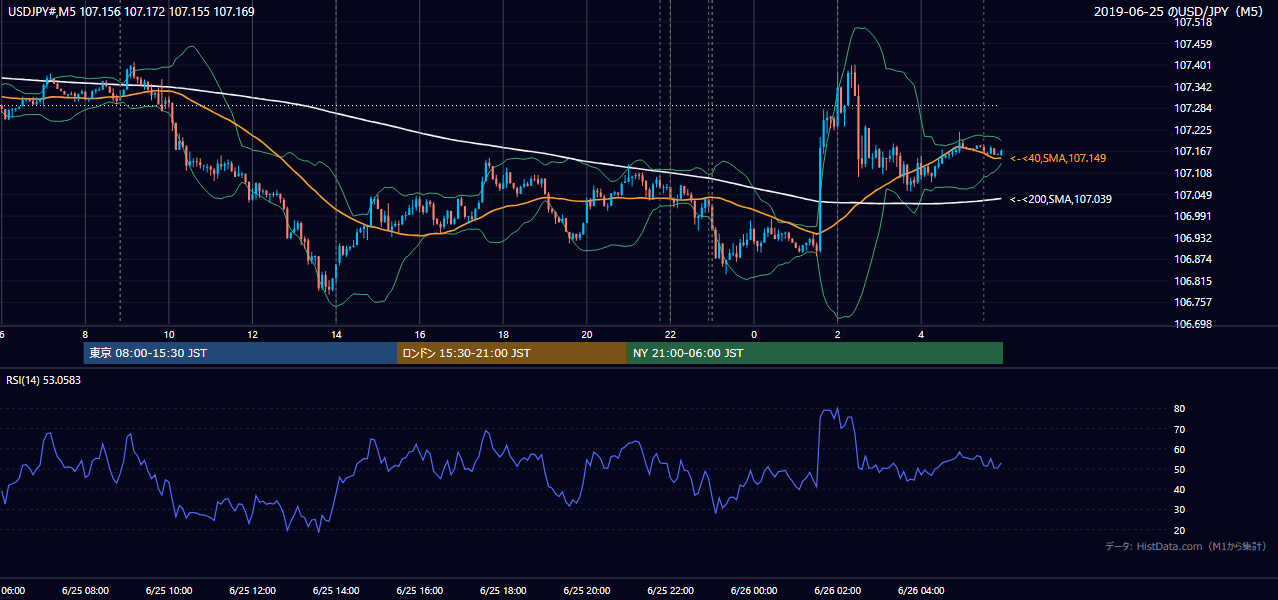Screen dimensions: 1278x600
Task: Click the ロンドン 15:30-21:00 JST session bar
Action: tap(512, 353)
